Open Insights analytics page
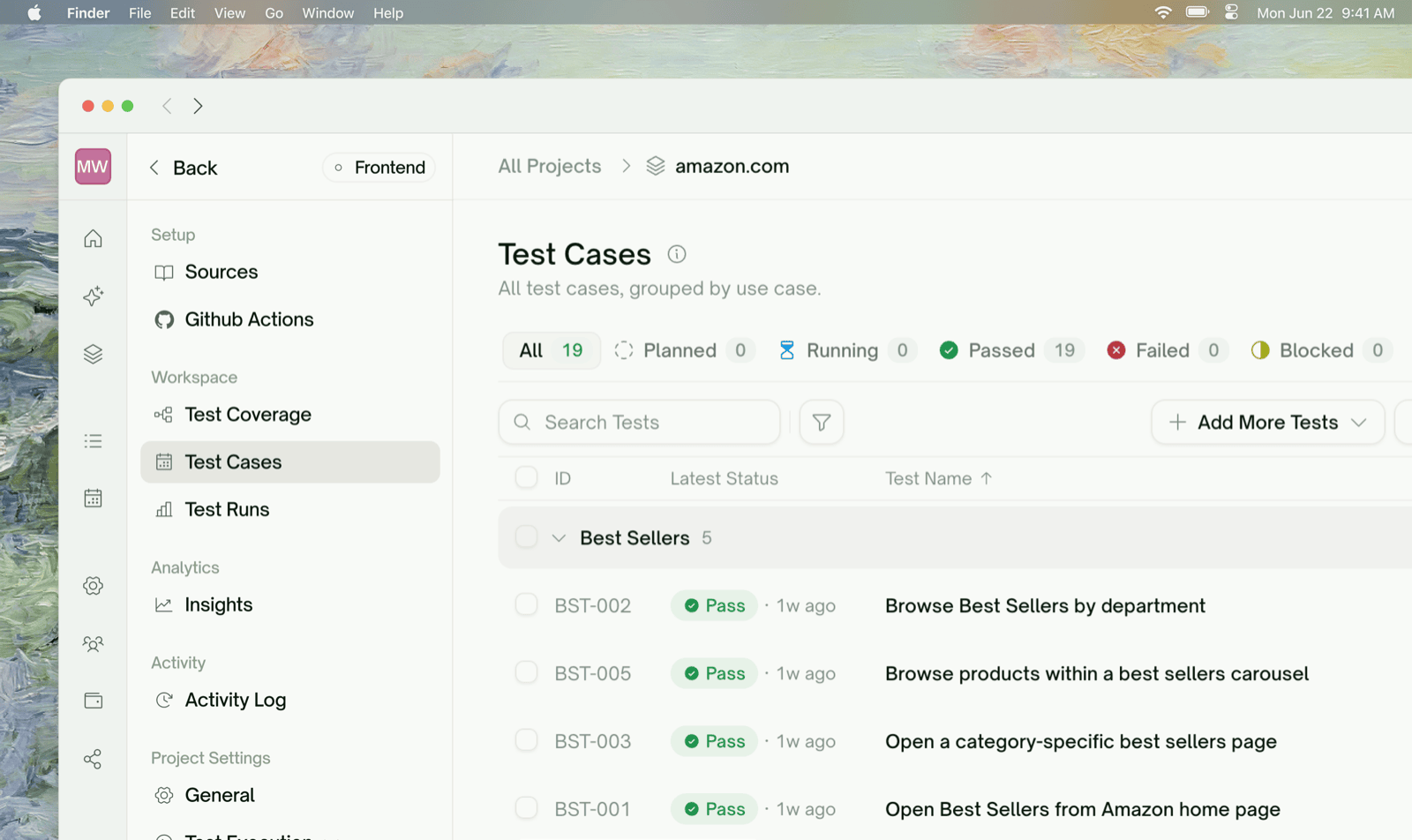 pos(290,604)
